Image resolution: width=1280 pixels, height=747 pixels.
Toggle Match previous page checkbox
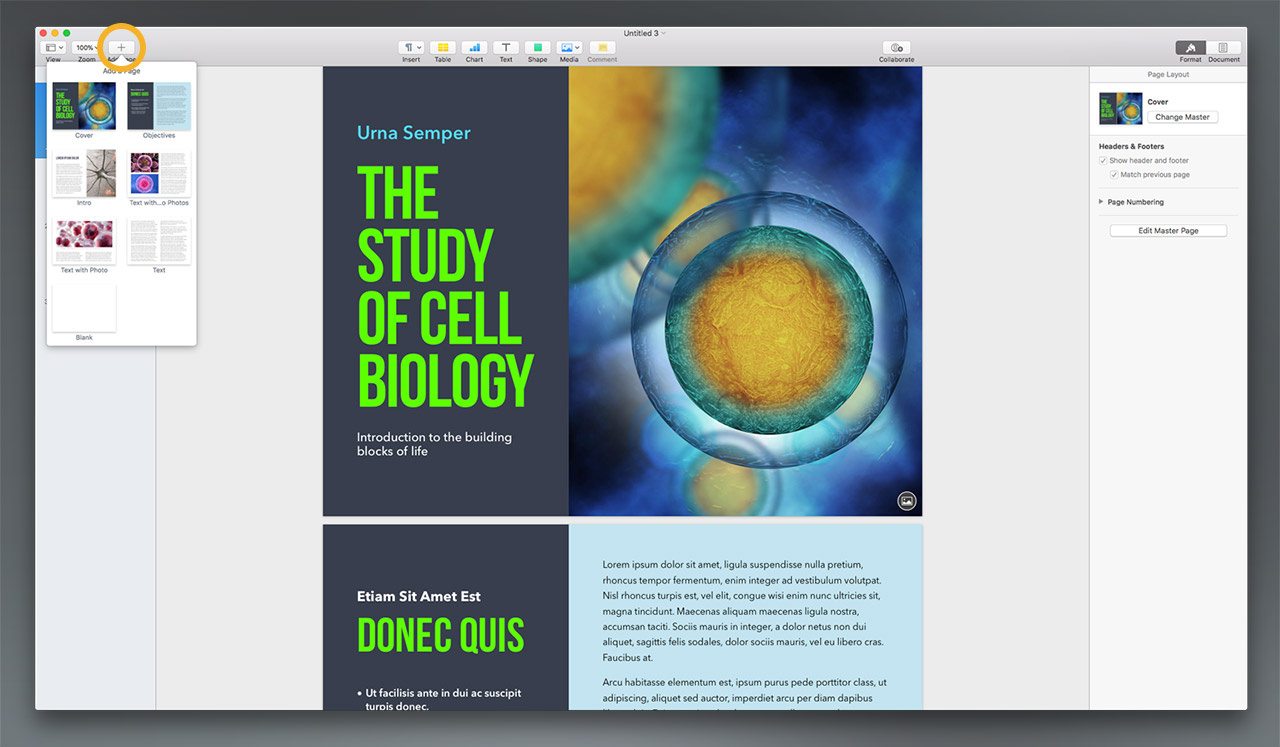tap(1114, 174)
